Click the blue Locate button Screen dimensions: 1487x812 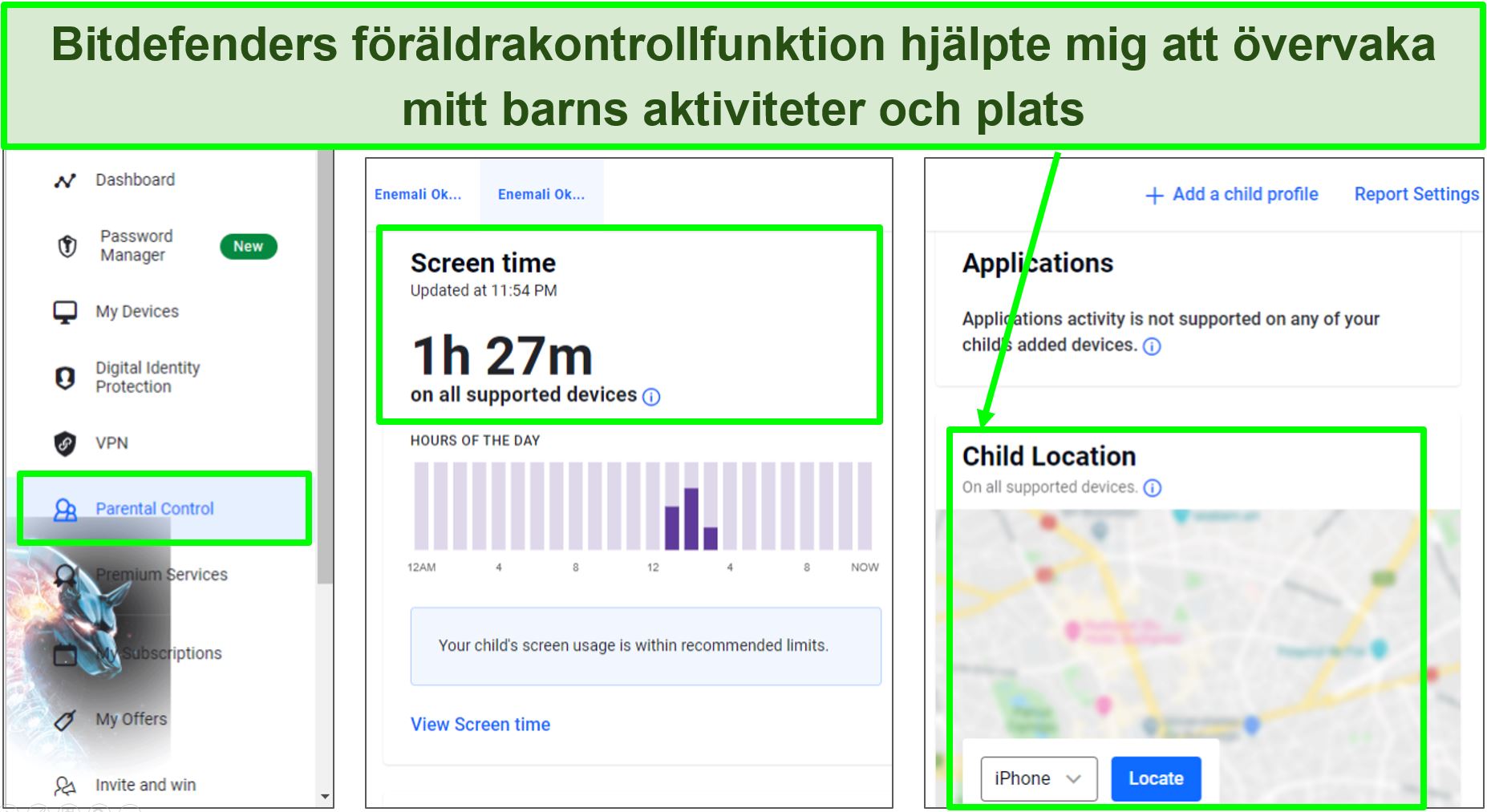pyautogui.click(x=1156, y=778)
